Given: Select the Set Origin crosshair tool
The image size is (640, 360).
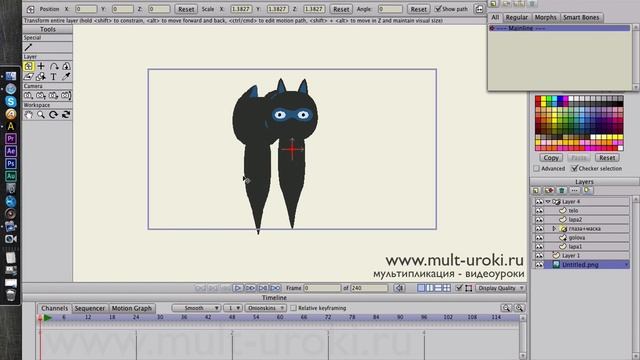Looking at the screenshot, I should point(41,66).
